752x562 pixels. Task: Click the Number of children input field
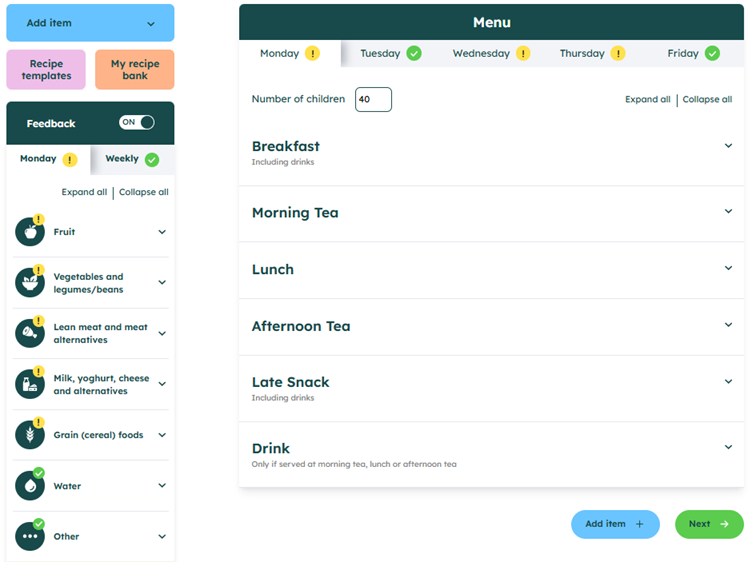[x=373, y=99]
